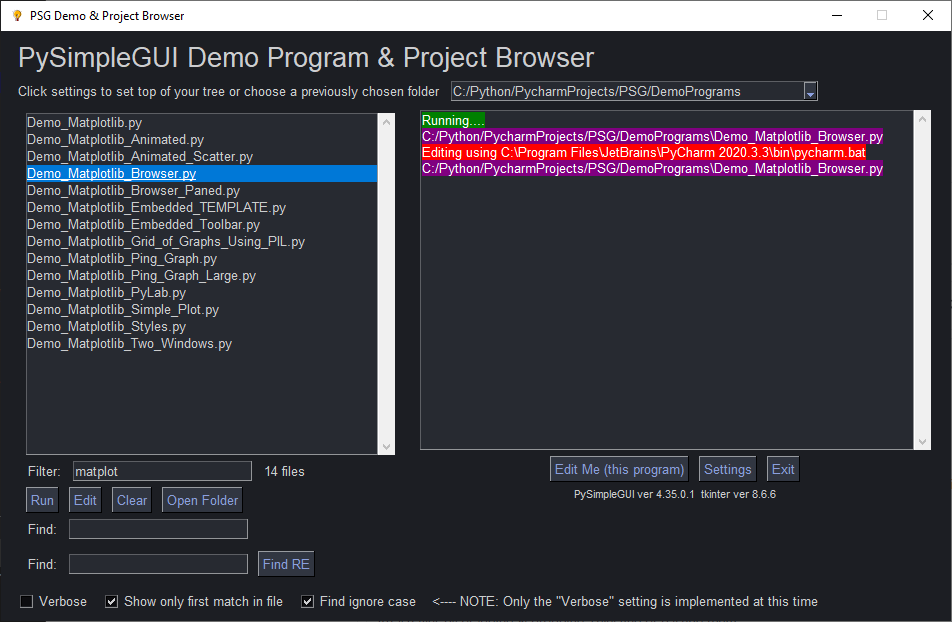The image size is (952, 622).
Task: Click the Edit button
Action: pyautogui.click(x=84, y=499)
